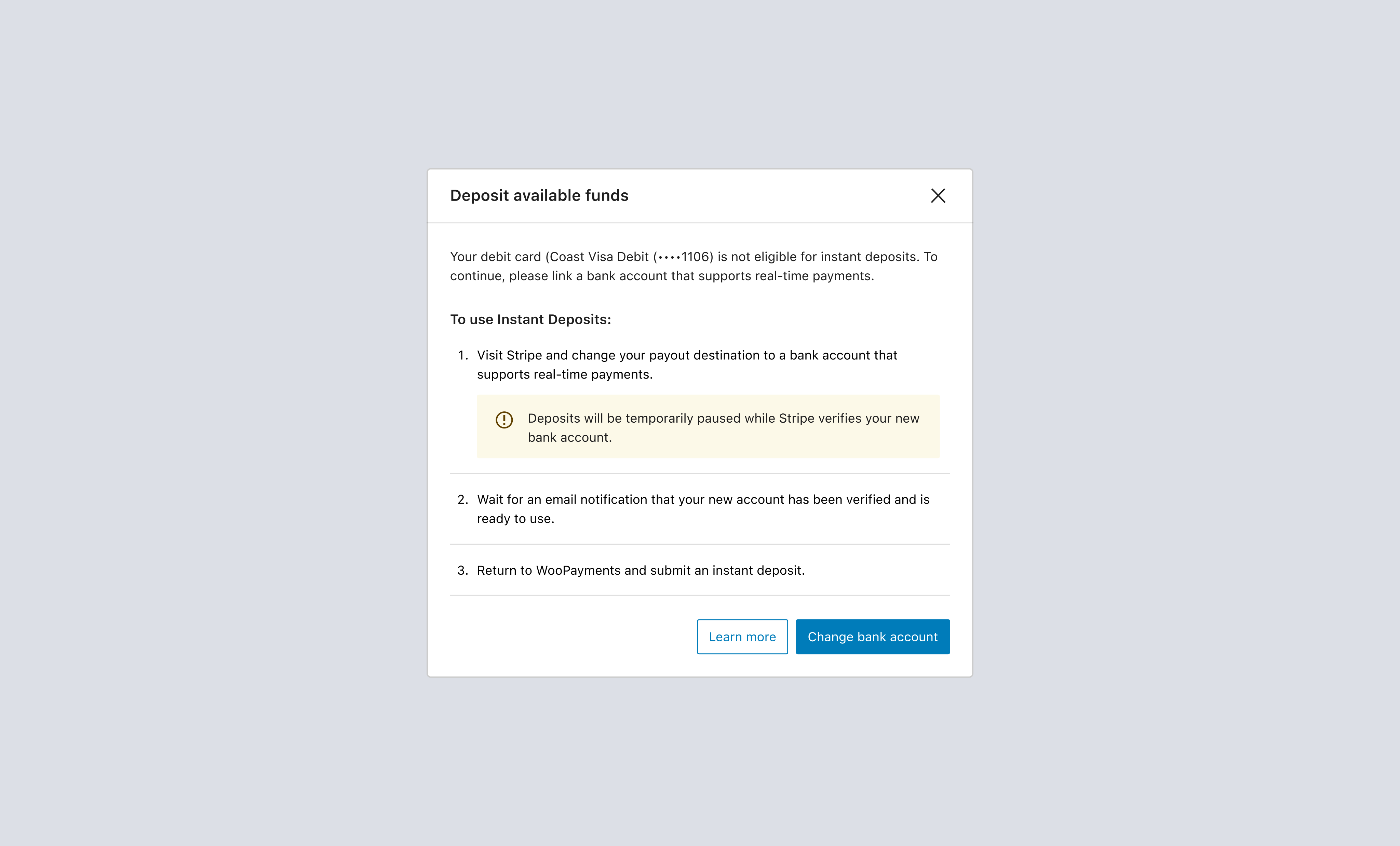Image resolution: width=1400 pixels, height=846 pixels.
Task: Click the step number 2 marker
Action: coord(462,500)
